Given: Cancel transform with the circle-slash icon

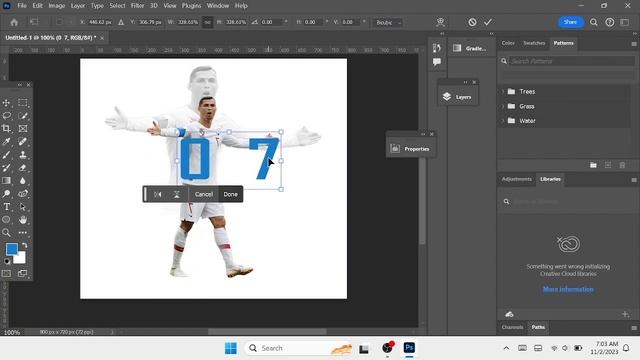Looking at the screenshot, I should click(472, 22).
